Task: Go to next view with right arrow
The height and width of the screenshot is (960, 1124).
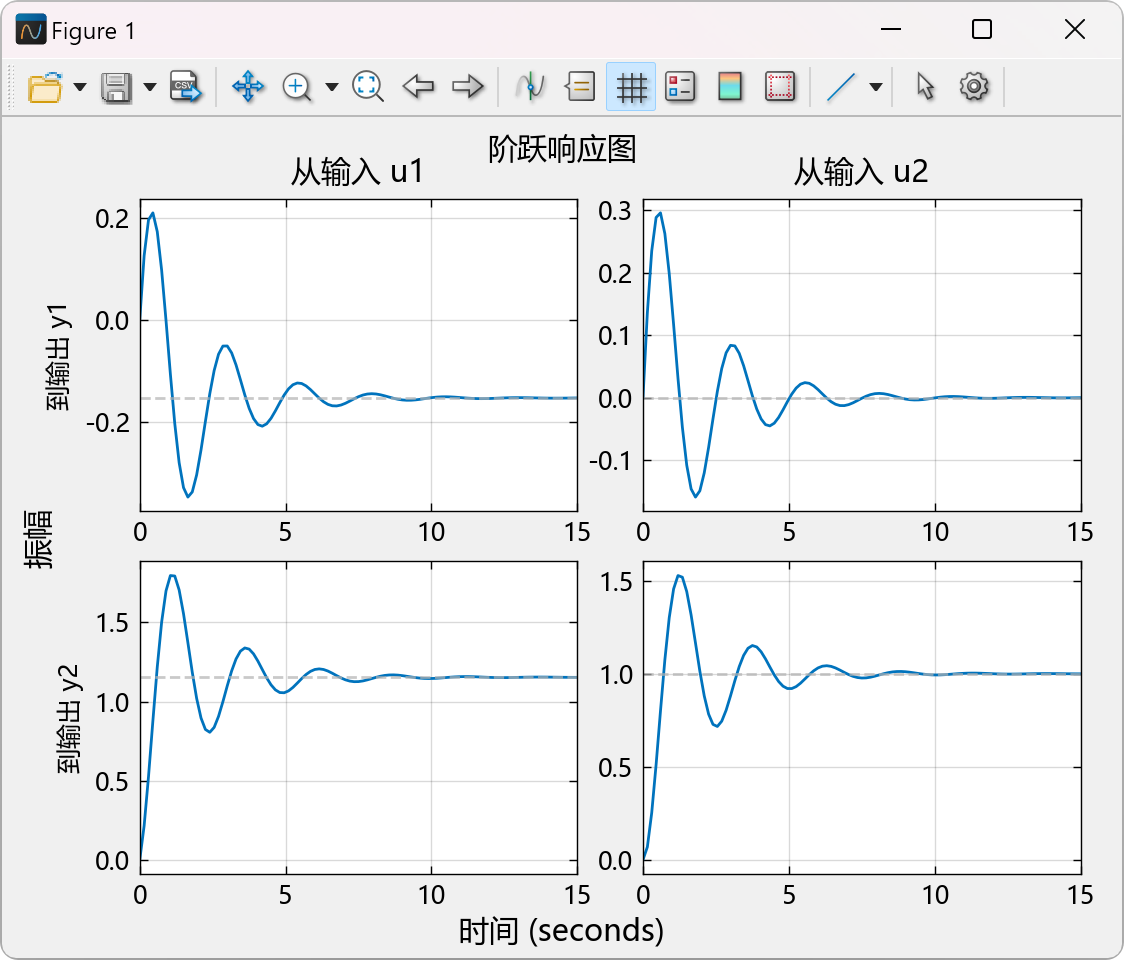Action: (x=467, y=87)
